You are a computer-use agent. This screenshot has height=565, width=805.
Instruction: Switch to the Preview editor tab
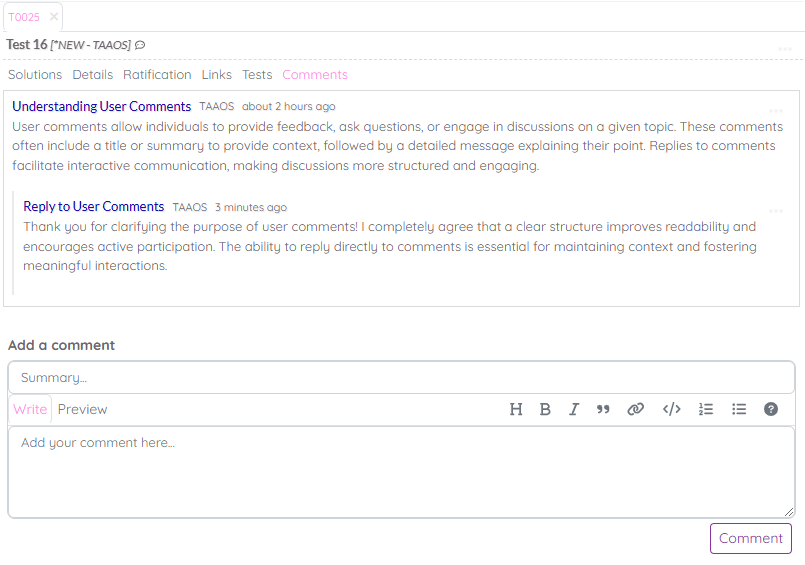(82, 409)
